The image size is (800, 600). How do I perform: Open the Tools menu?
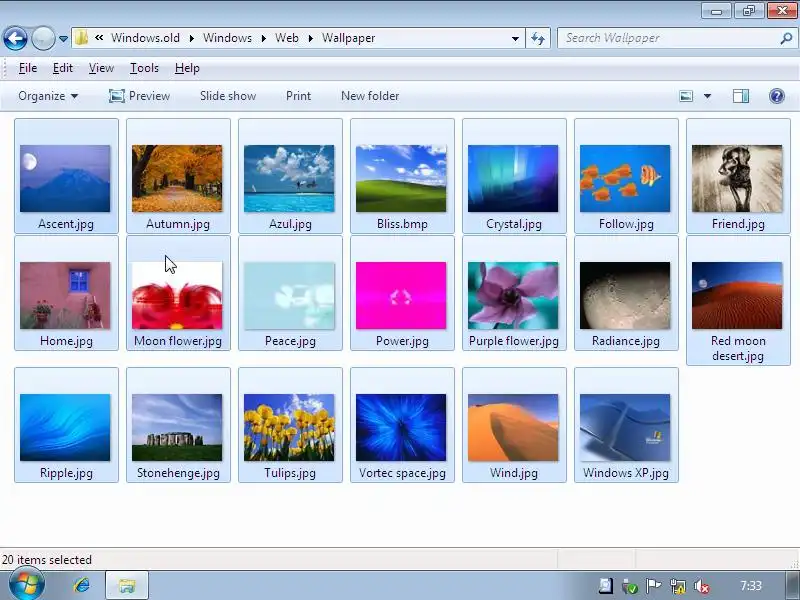pyautogui.click(x=144, y=68)
